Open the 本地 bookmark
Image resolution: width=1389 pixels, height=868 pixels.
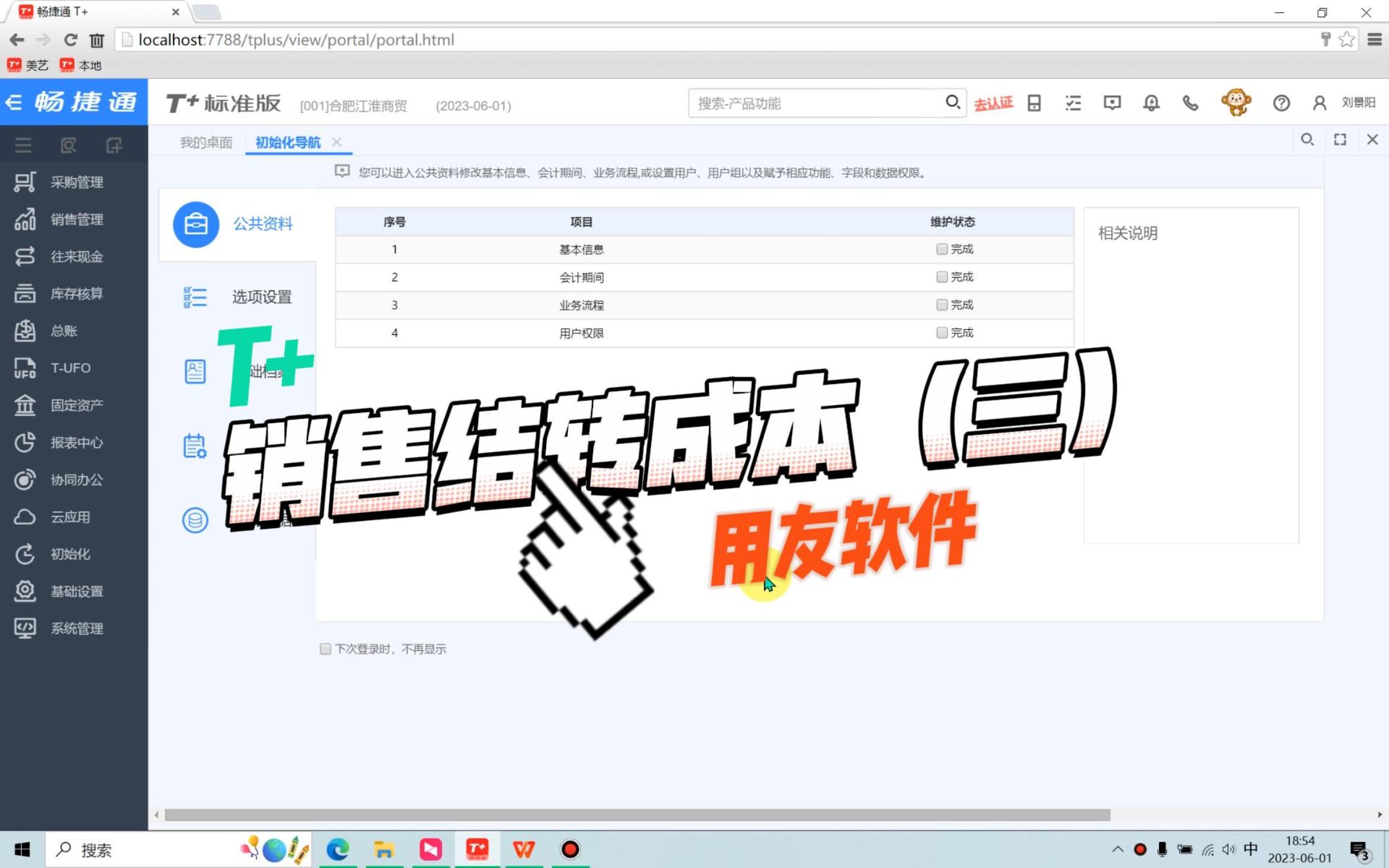pos(81,65)
